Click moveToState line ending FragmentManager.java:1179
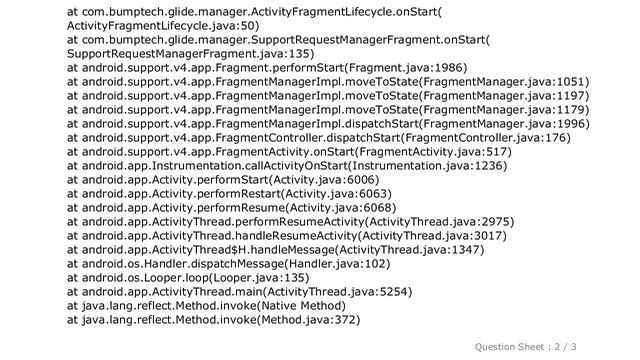640x360 pixels. point(328,110)
